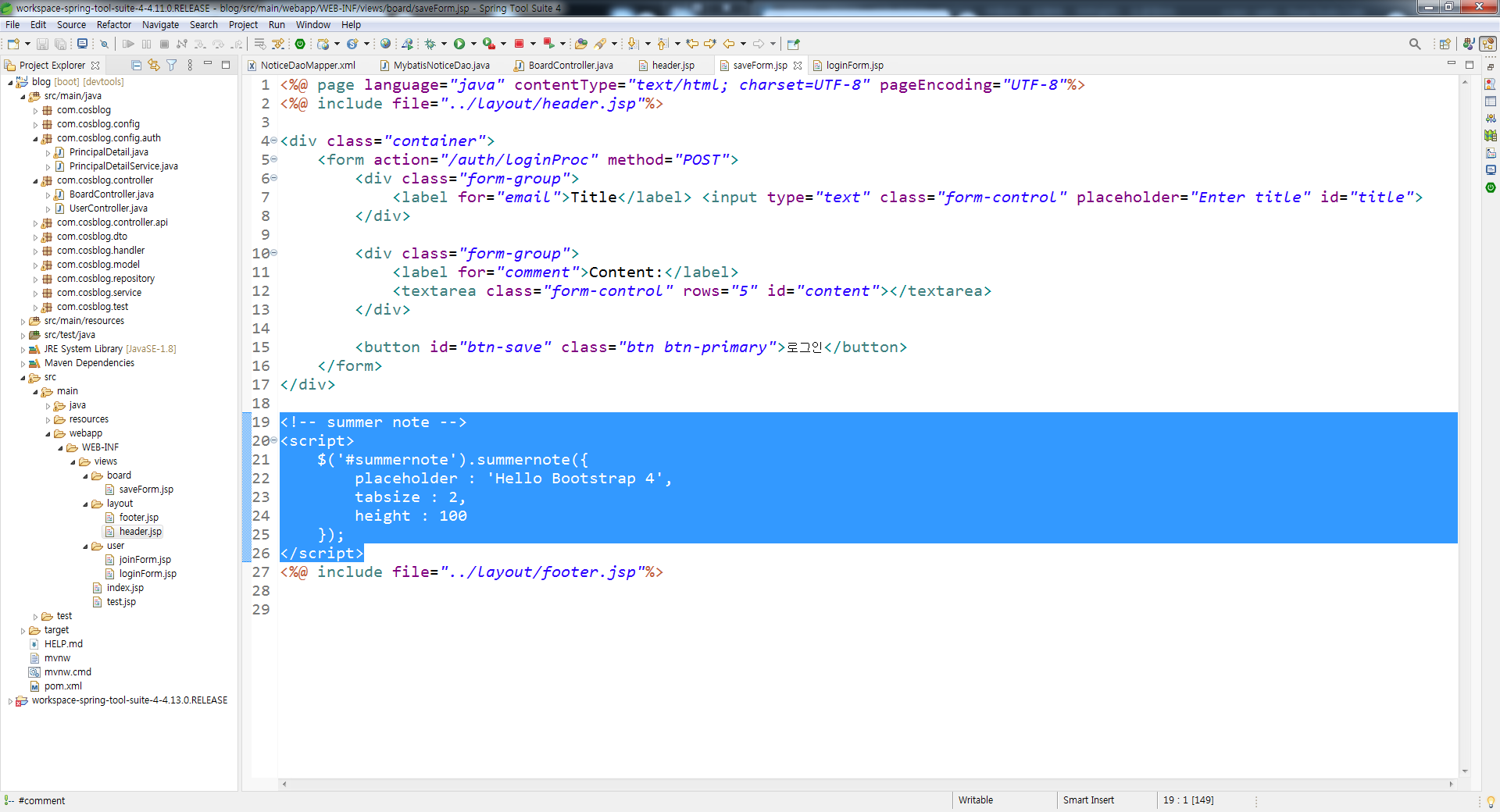Image resolution: width=1500 pixels, height=812 pixels.
Task: Click the magnifier Quick Access search icon
Action: point(1415,44)
